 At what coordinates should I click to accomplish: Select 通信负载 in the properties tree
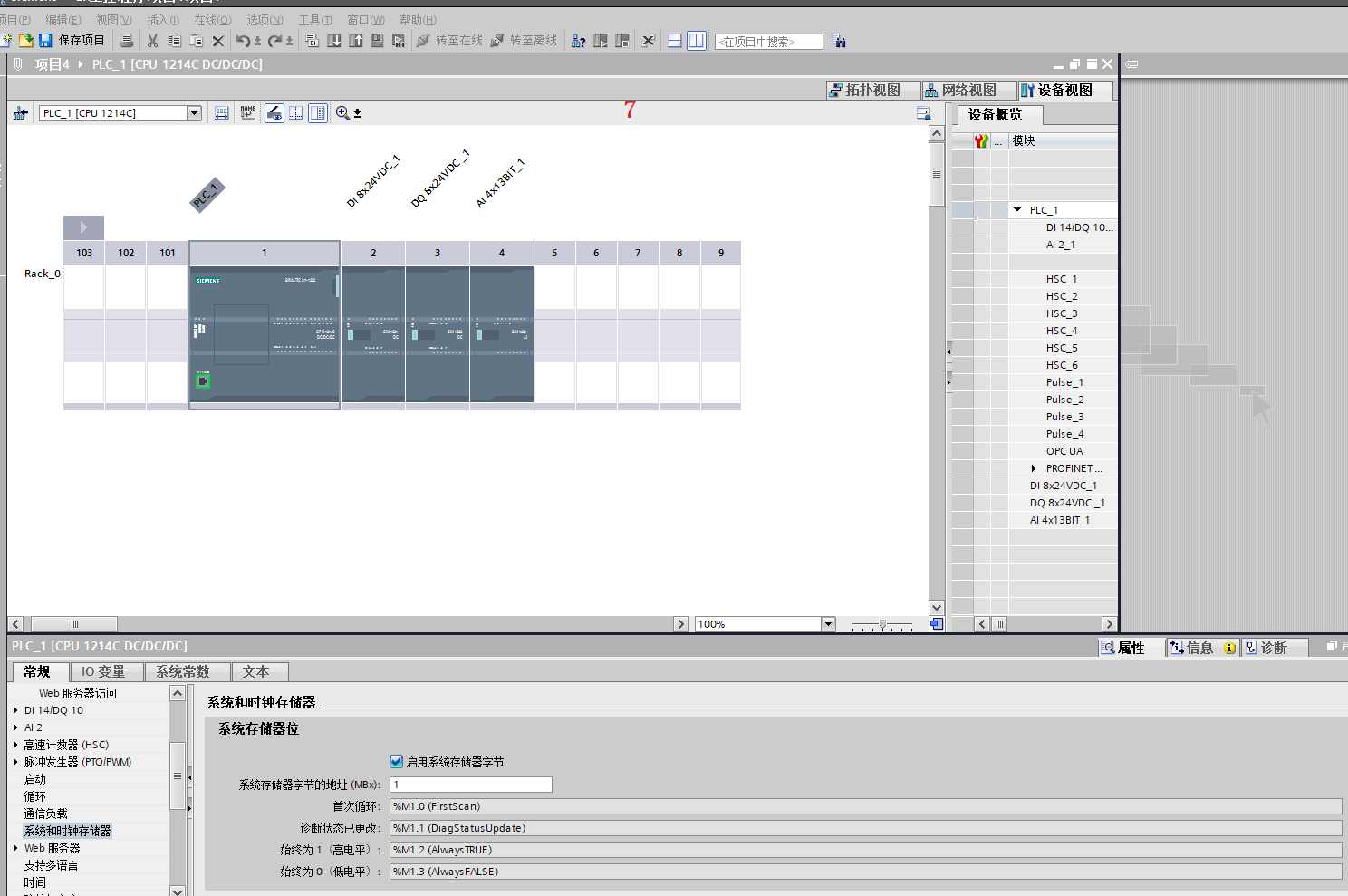pyautogui.click(x=45, y=814)
